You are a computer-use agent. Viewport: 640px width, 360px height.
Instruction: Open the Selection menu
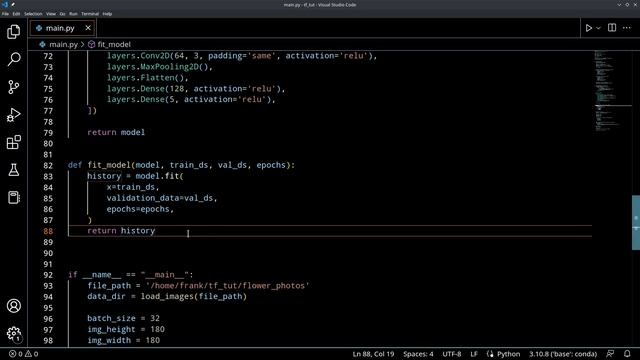point(33,13)
